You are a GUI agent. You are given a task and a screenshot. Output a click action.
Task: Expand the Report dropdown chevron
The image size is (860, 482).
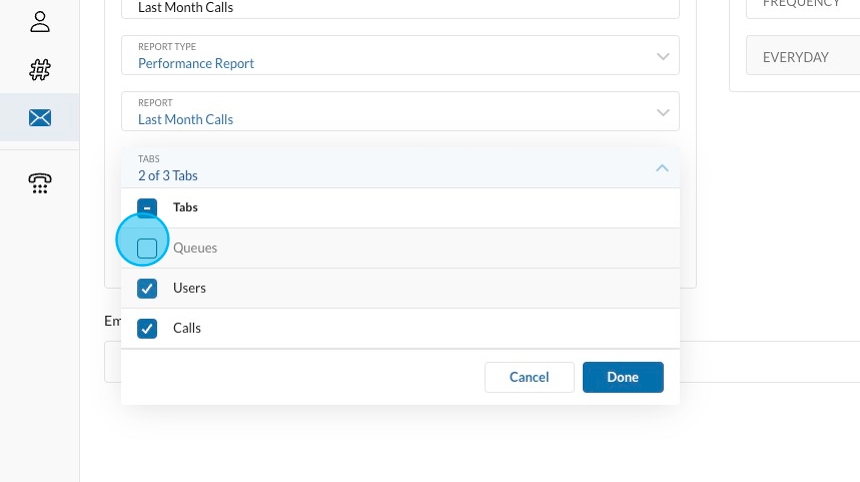[662, 112]
